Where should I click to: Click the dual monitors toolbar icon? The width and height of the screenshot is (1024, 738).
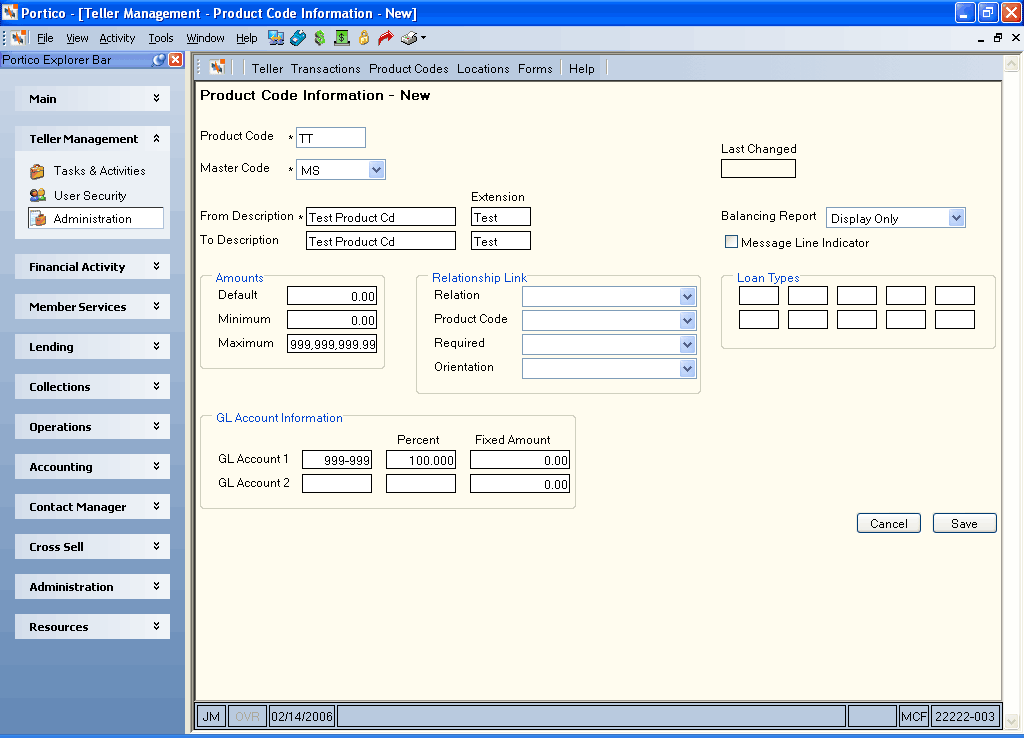click(276, 38)
